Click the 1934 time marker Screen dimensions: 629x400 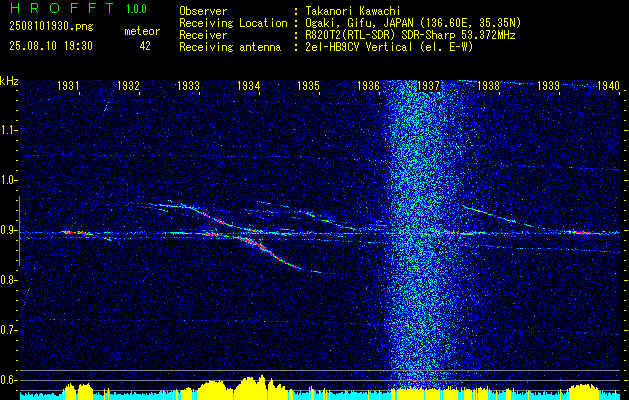pyautogui.click(x=248, y=85)
